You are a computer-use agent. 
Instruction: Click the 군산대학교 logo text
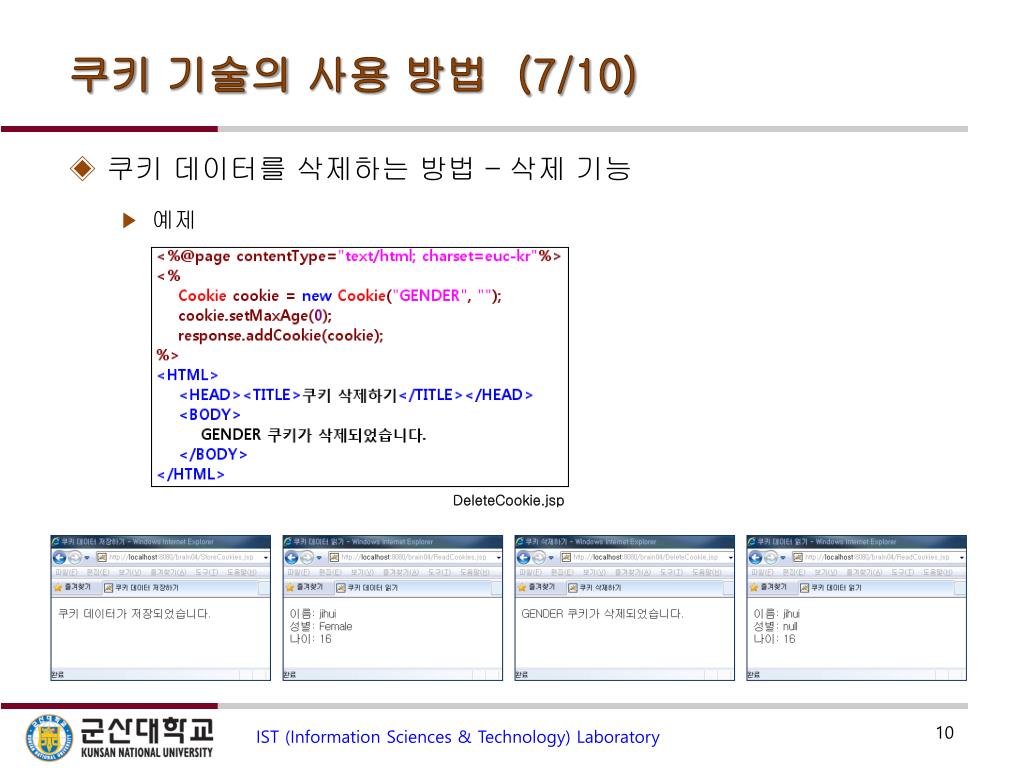(x=147, y=731)
